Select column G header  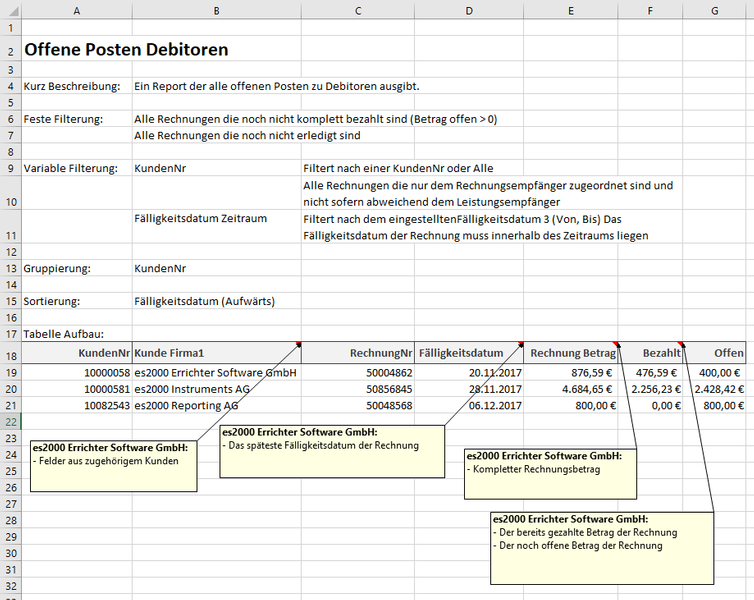715,11
